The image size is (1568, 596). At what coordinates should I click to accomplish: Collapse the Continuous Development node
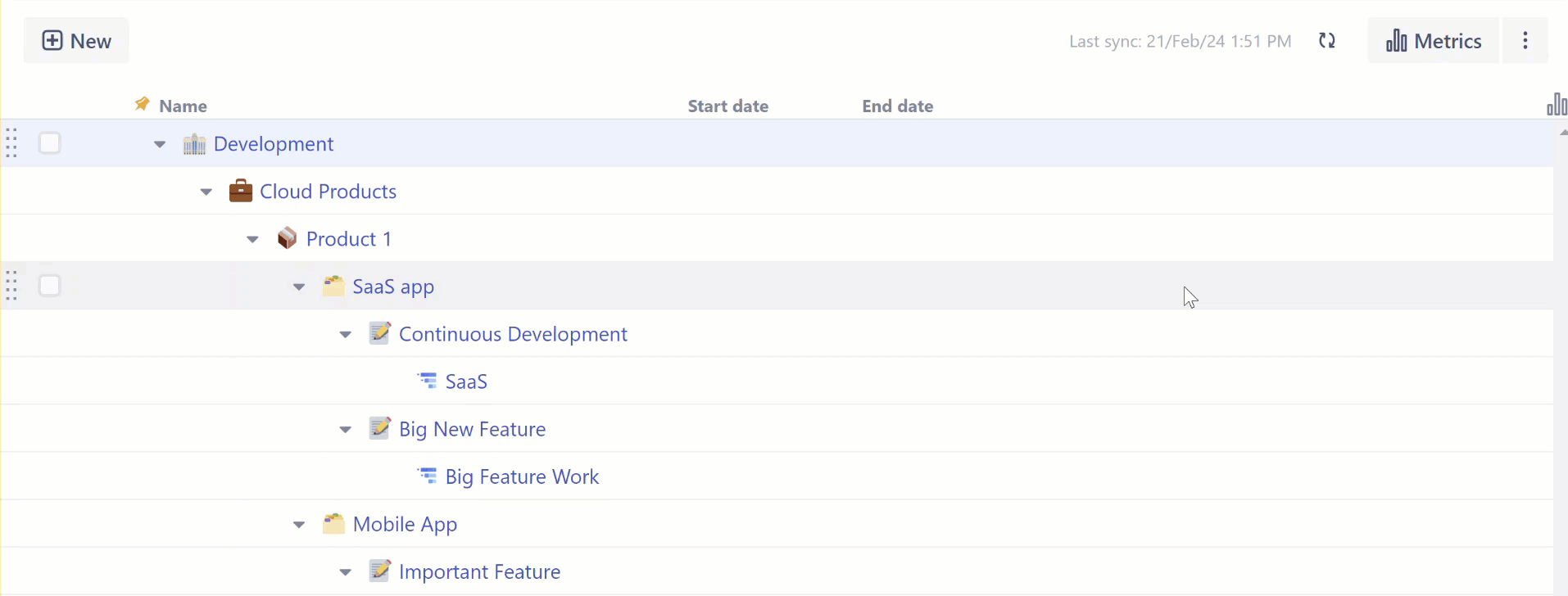pos(346,335)
